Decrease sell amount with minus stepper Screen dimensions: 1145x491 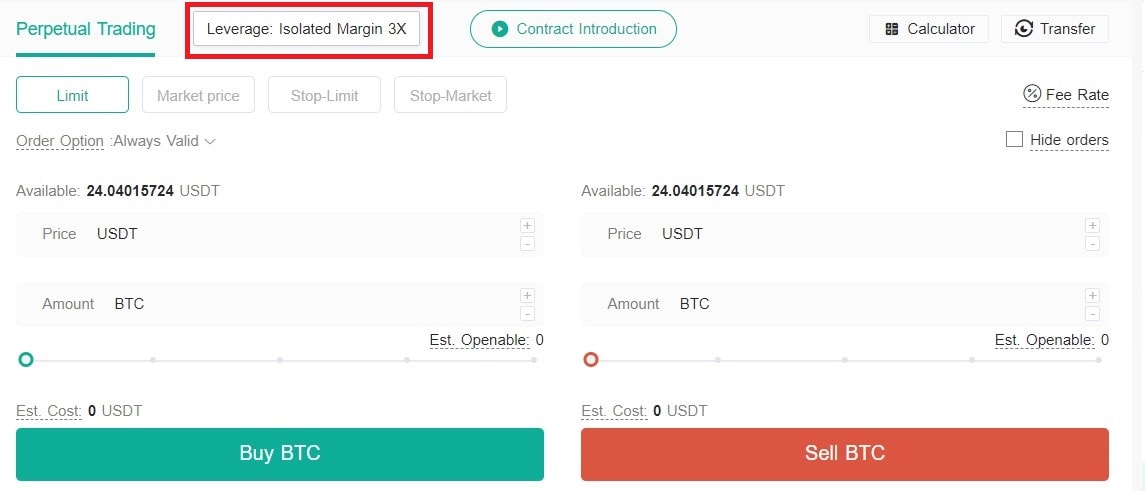(x=1092, y=314)
